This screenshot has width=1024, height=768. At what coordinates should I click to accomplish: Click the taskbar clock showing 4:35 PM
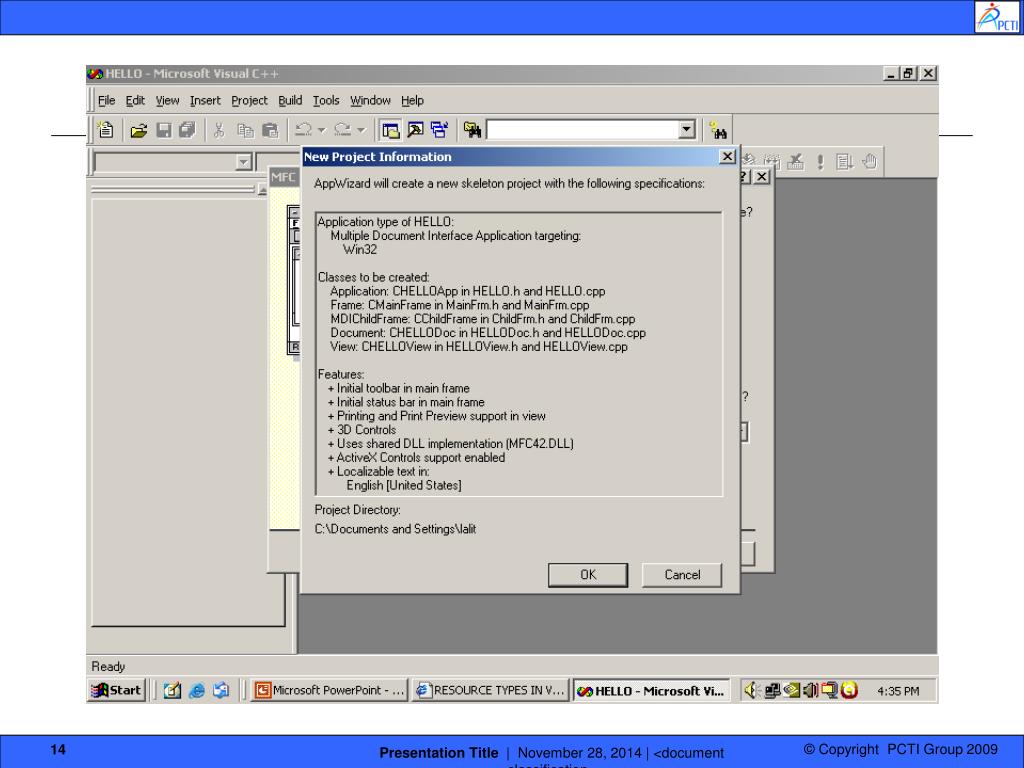point(898,691)
